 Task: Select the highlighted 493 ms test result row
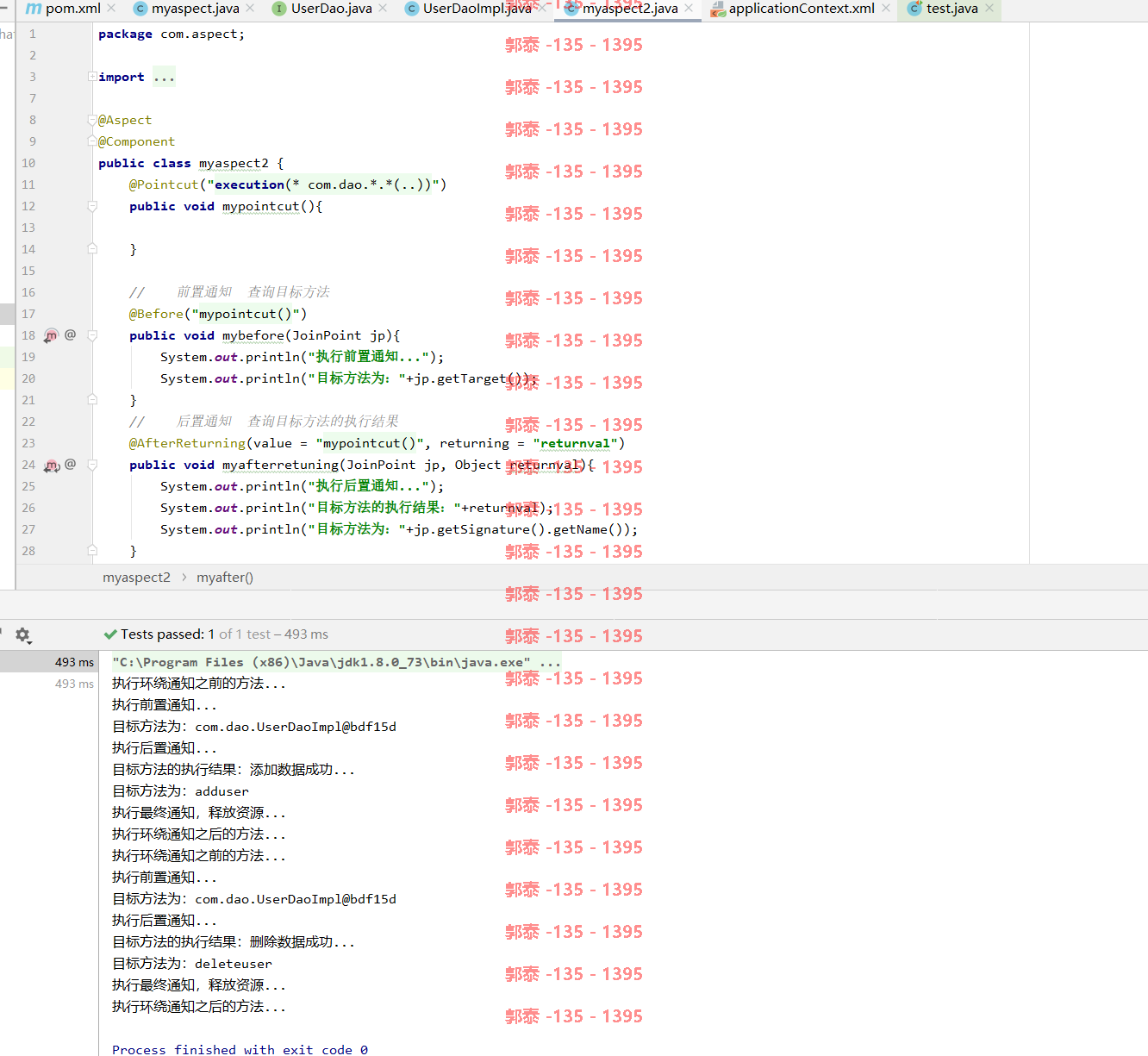tap(49, 662)
